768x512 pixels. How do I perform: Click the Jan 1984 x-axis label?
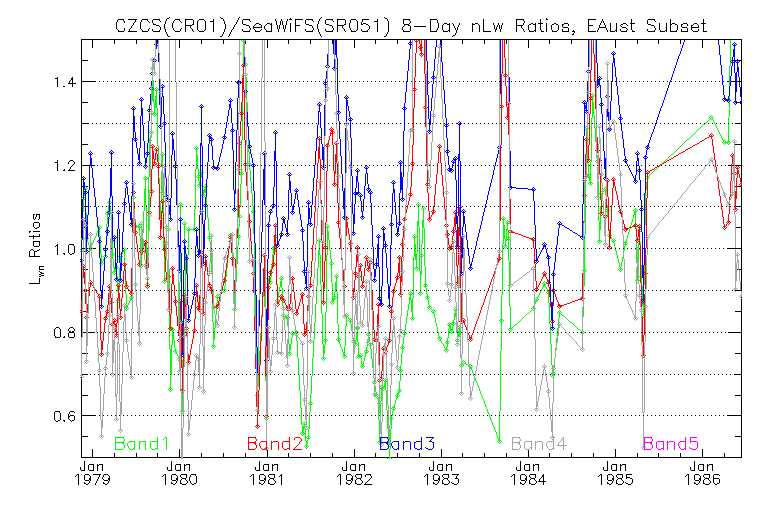tap(528, 473)
